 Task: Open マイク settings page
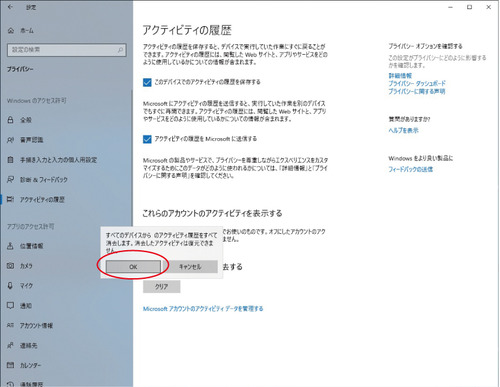[x=26, y=286]
